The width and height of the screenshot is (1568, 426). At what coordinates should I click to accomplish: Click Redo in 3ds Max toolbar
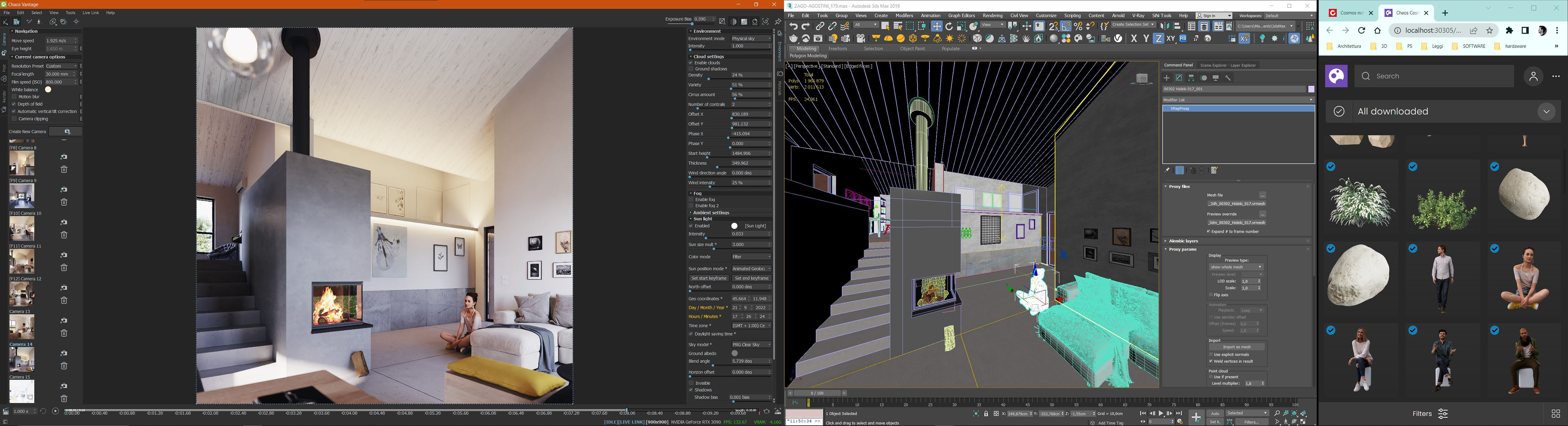click(x=805, y=26)
